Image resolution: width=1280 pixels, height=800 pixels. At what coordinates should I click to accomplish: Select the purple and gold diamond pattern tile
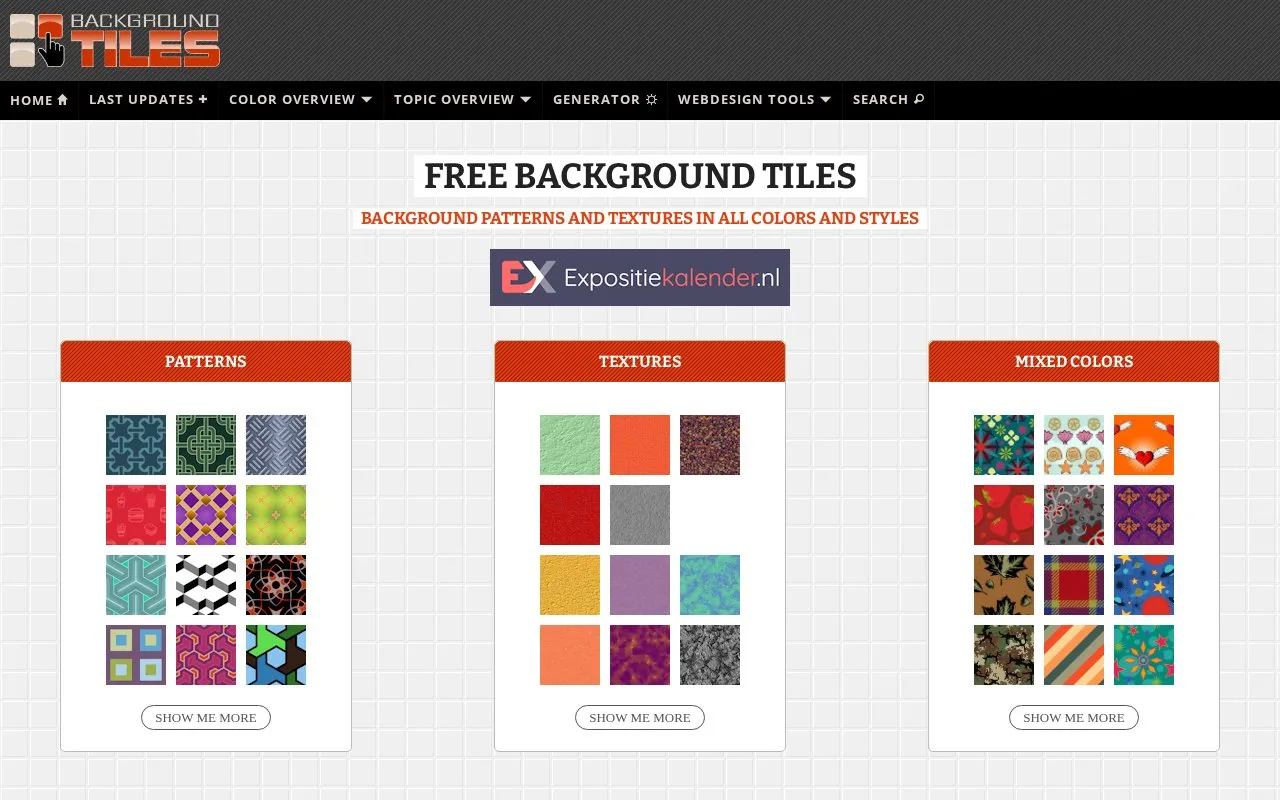[206, 515]
